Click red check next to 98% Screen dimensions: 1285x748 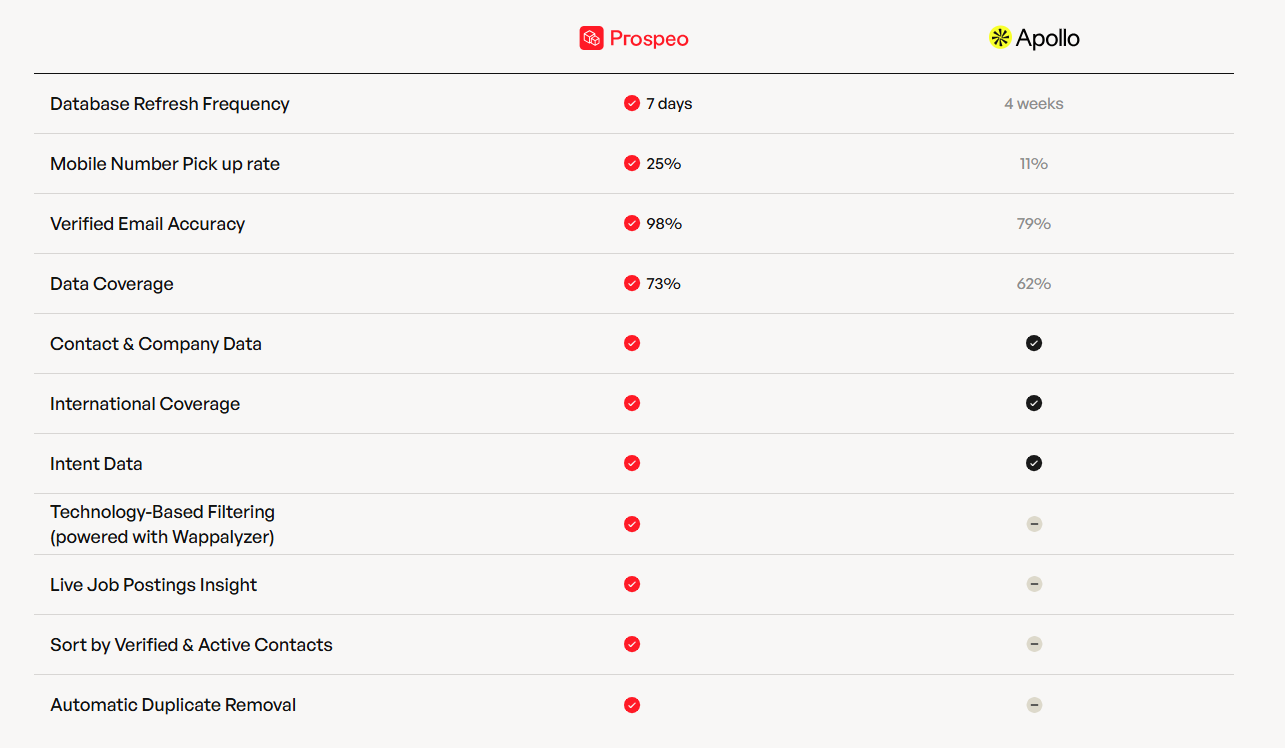coord(632,223)
